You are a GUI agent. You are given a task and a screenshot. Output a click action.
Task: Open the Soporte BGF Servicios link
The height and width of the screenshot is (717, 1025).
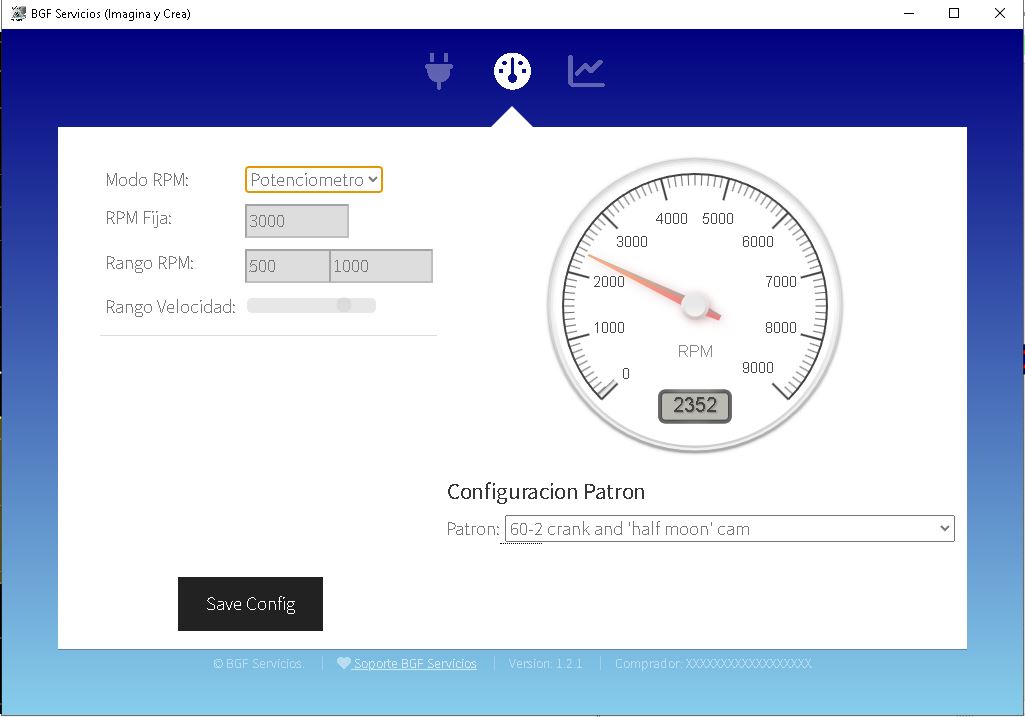(414, 663)
